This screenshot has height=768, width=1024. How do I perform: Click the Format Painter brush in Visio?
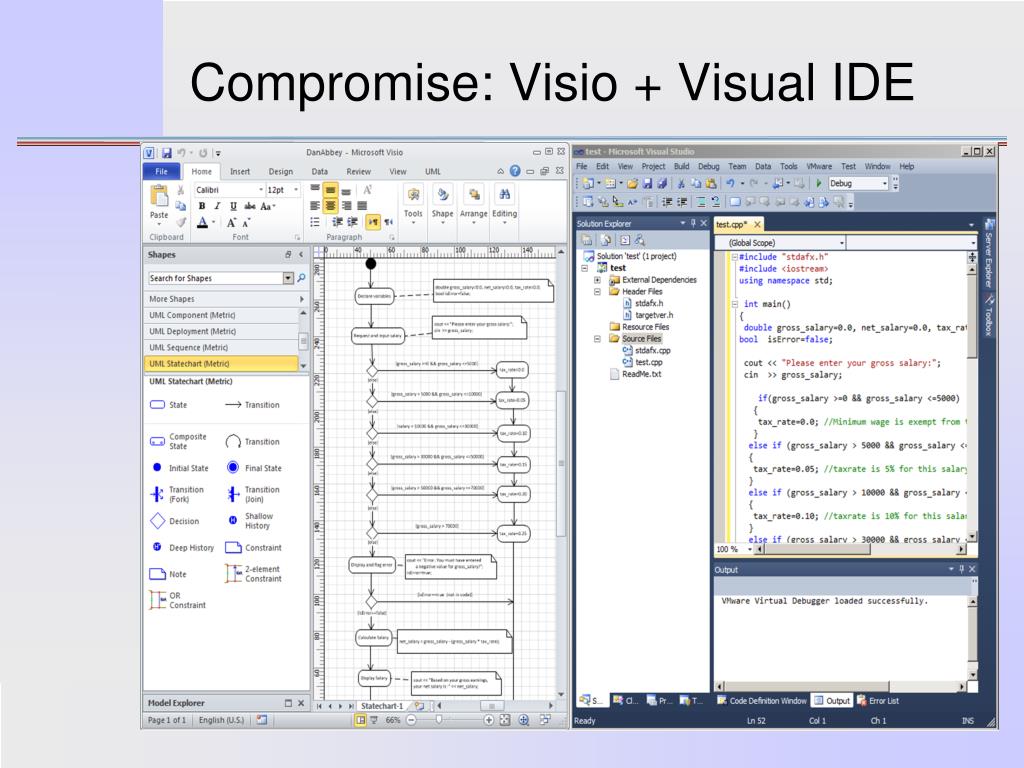(x=181, y=222)
